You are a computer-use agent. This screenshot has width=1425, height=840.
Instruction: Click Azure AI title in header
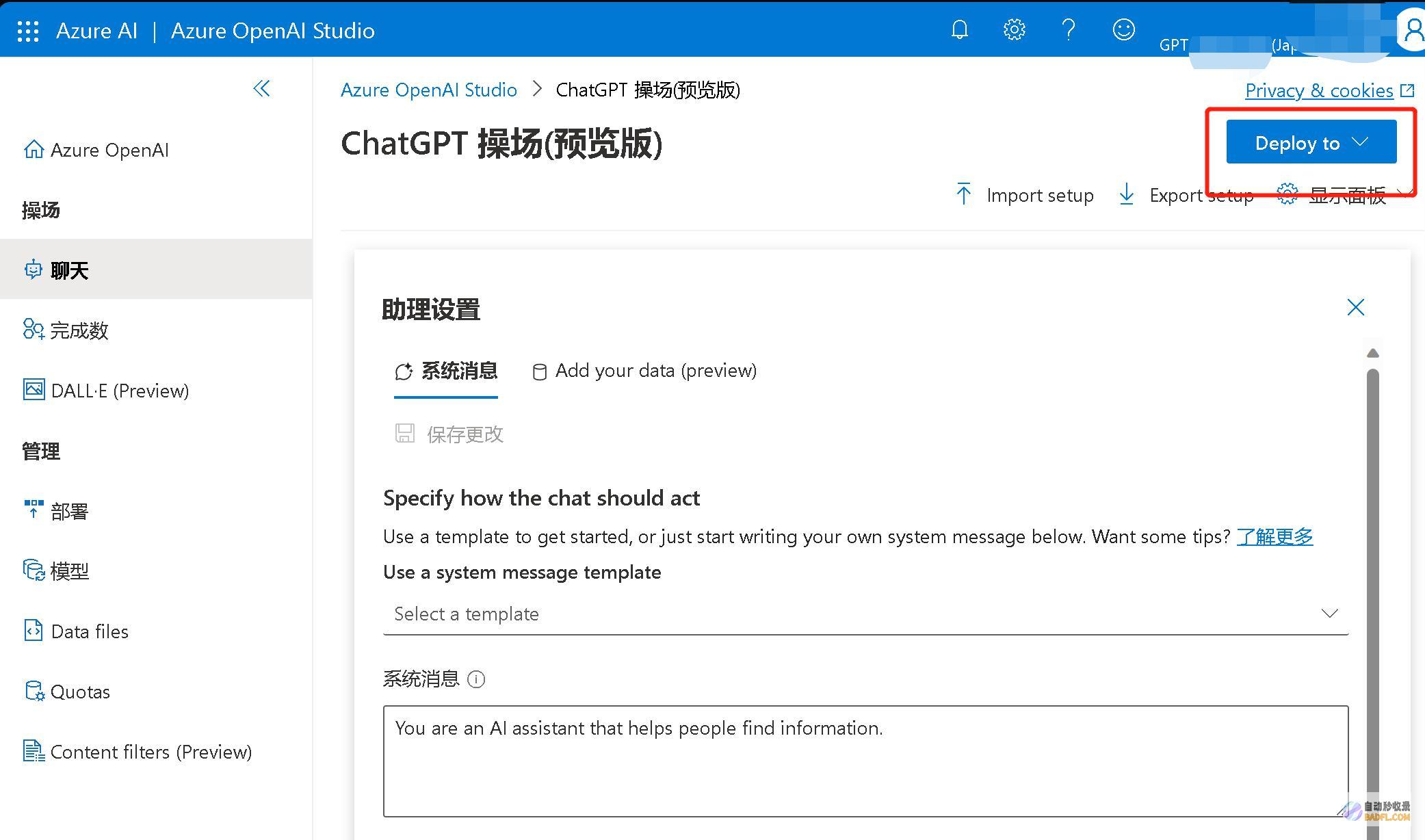click(96, 31)
